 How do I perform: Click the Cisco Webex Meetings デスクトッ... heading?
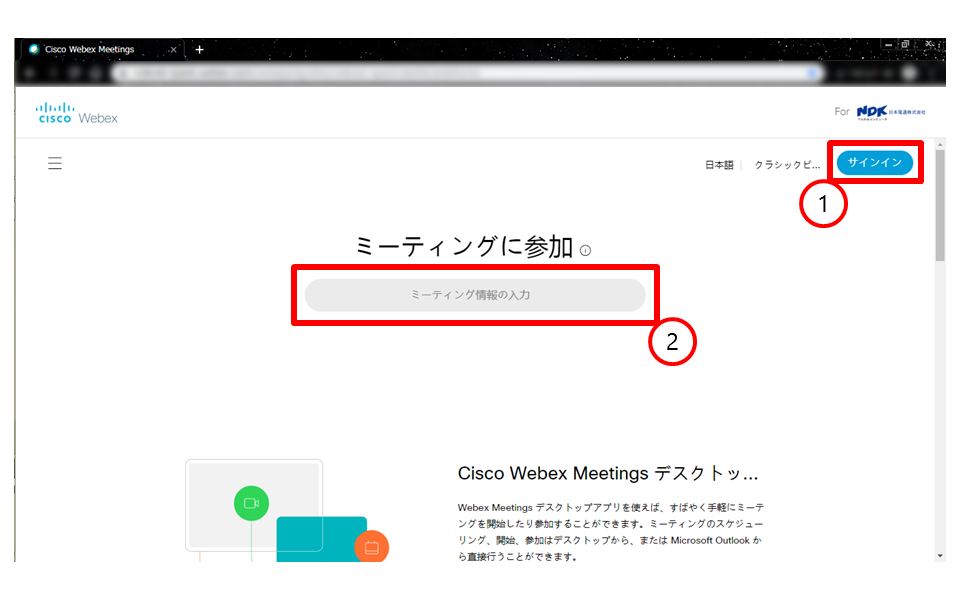pyautogui.click(x=608, y=473)
